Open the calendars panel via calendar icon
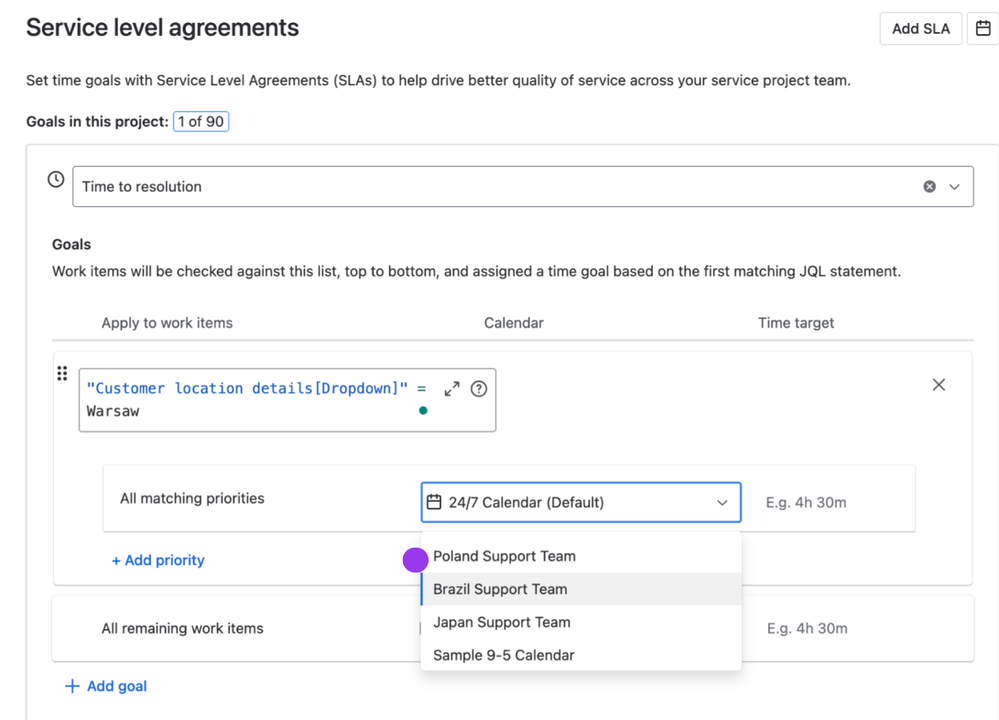The image size is (999, 720). (985, 28)
